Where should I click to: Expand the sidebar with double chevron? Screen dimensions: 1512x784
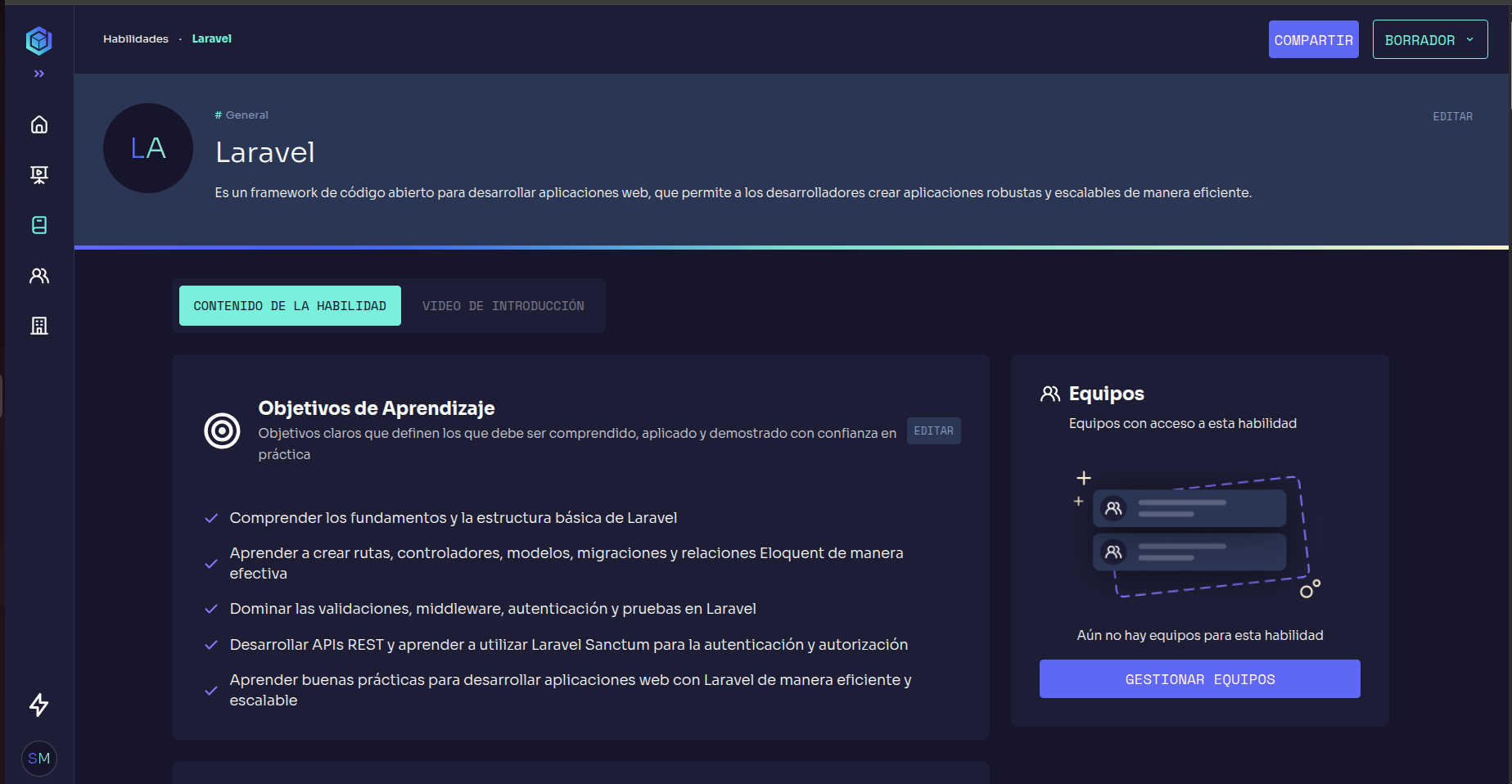tap(38, 74)
